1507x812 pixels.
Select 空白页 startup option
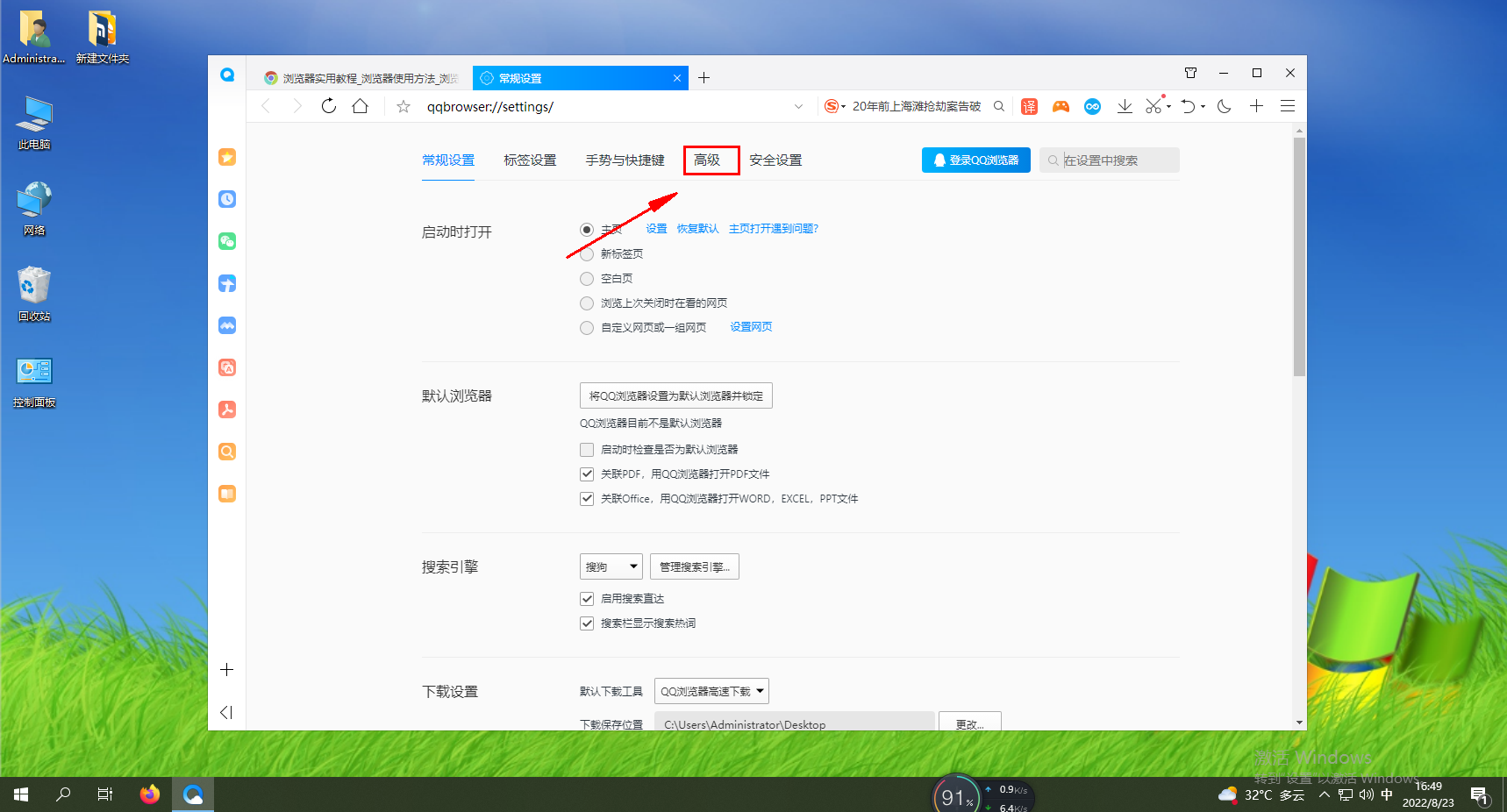point(587,279)
